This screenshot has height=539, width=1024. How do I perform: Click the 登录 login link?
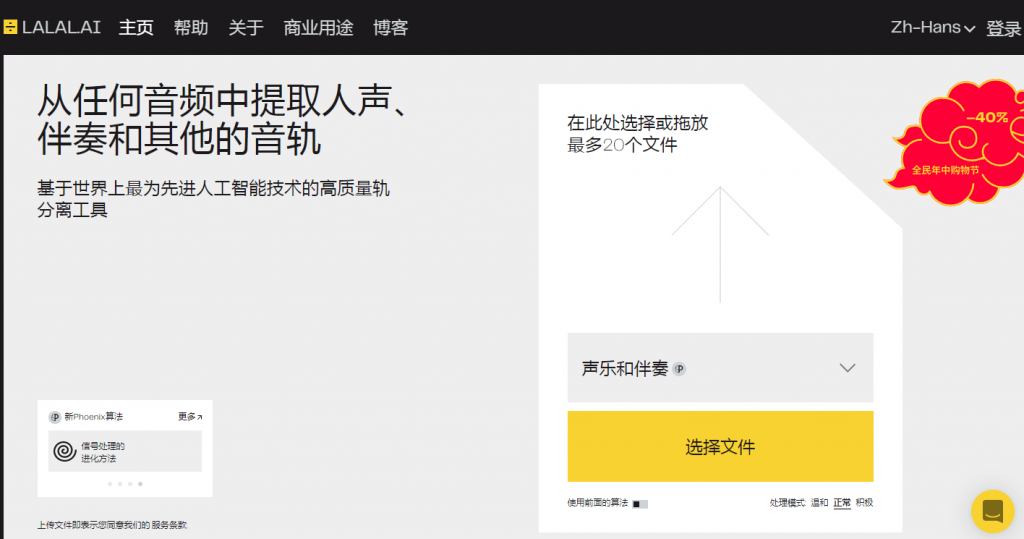click(1004, 28)
